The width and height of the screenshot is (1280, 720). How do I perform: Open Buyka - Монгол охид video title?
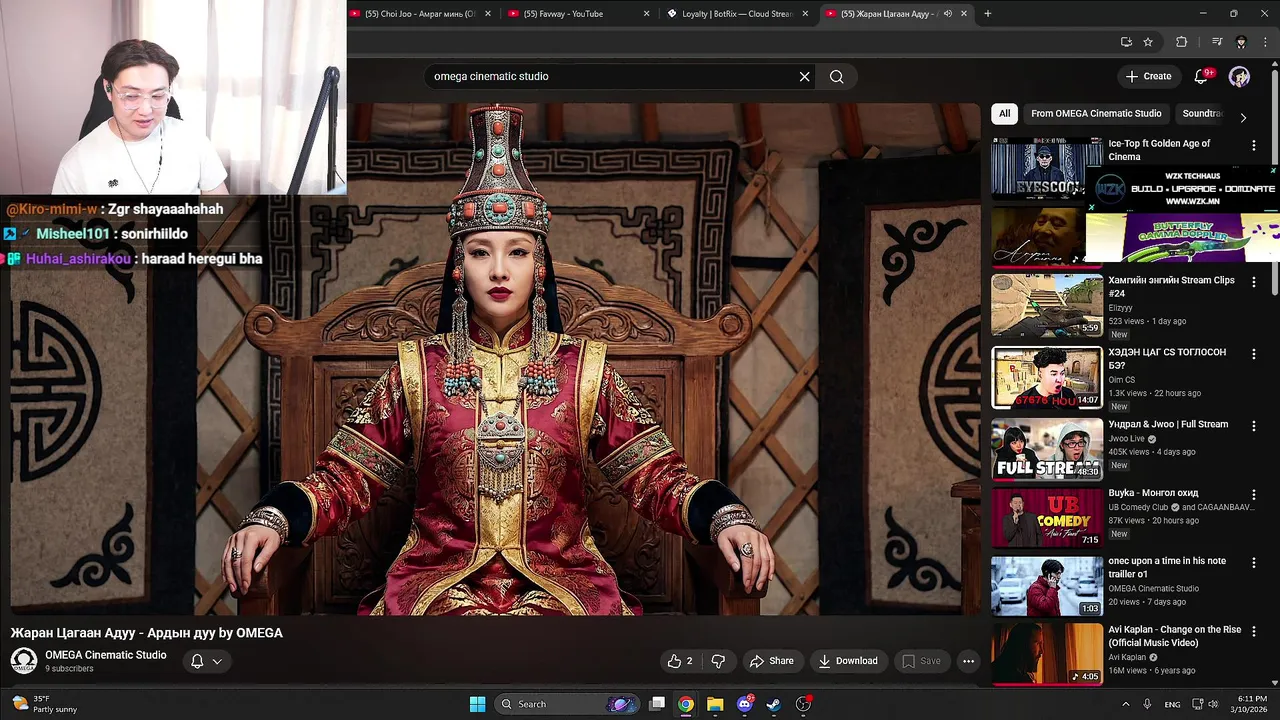[x=1153, y=493]
